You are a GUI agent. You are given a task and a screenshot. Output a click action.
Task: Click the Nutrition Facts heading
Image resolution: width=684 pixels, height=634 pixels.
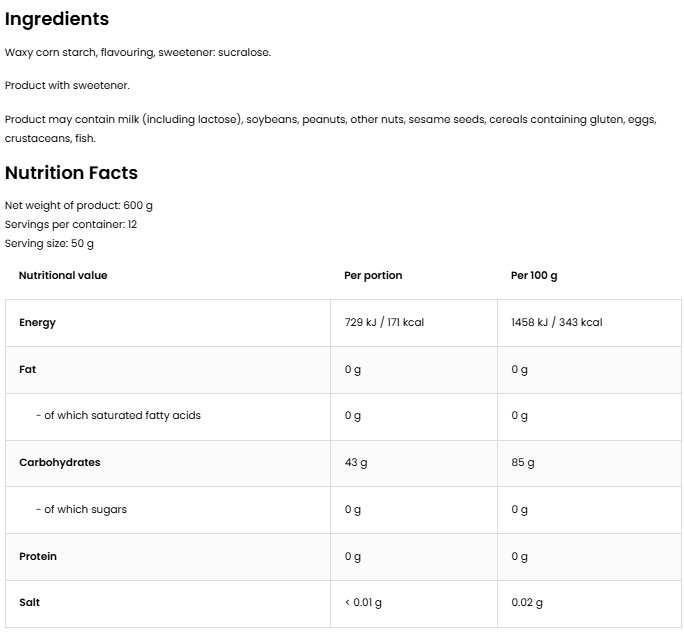coord(71,173)
